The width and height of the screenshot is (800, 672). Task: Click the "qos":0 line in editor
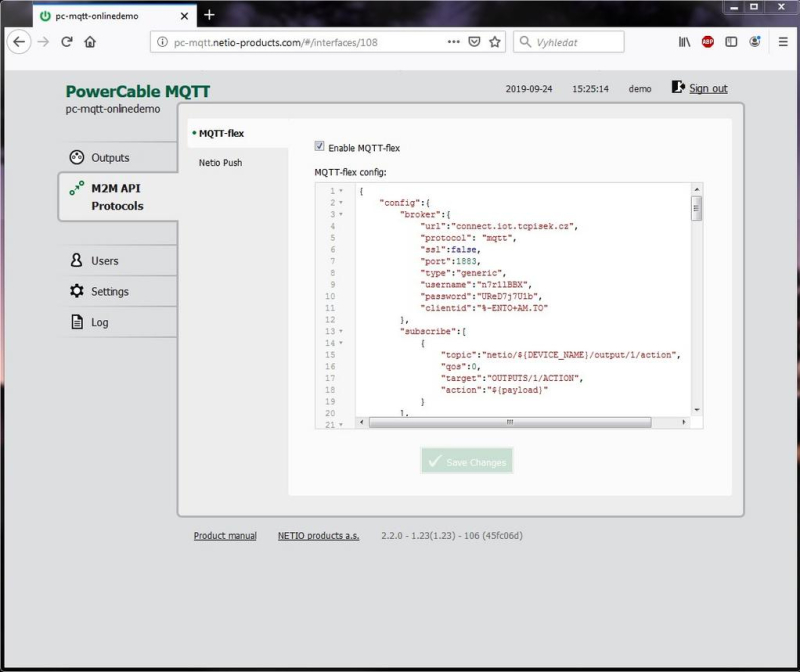[460, 366]
